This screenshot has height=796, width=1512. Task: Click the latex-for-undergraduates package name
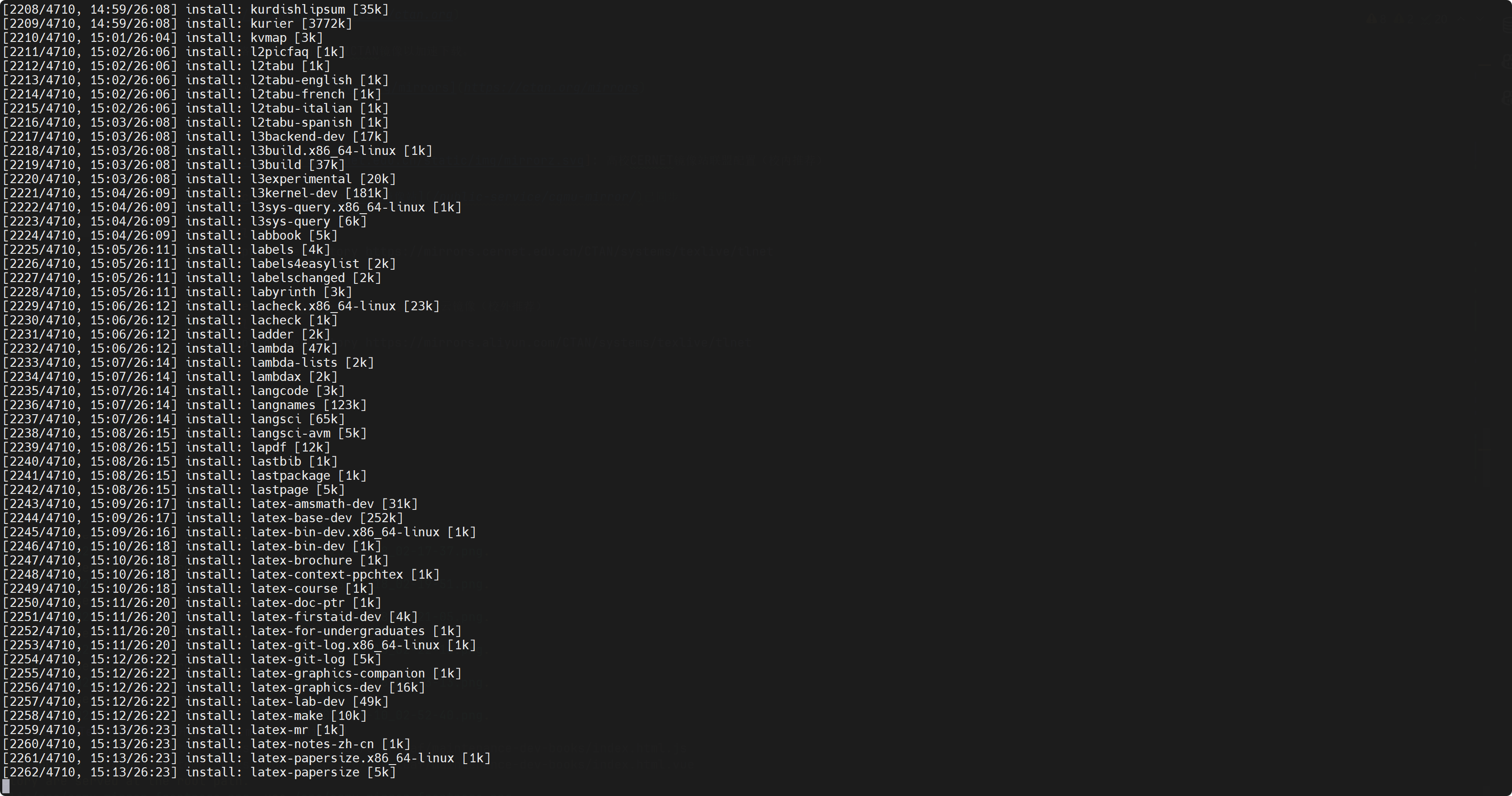coord(338,631)
